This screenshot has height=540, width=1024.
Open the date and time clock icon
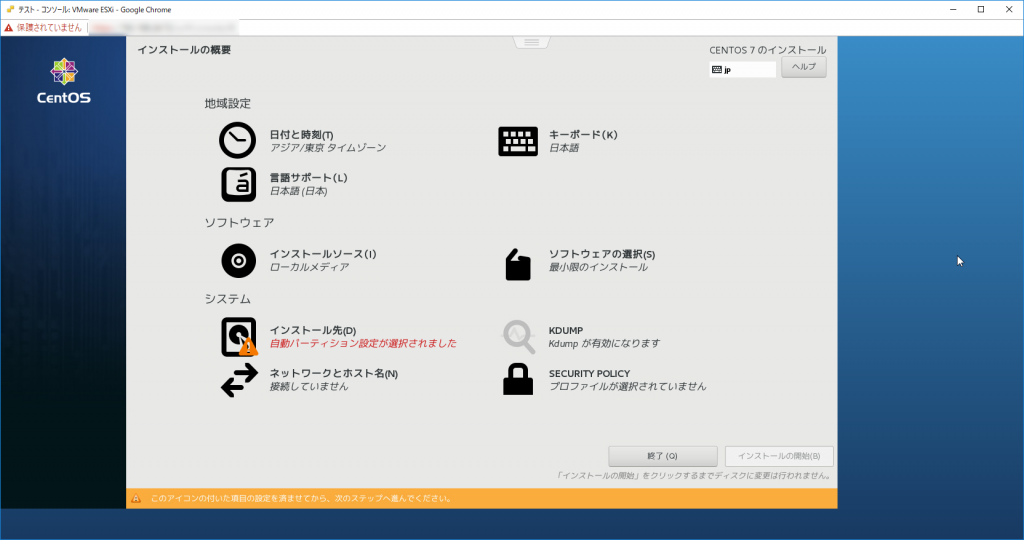click(x=237, y=140)
